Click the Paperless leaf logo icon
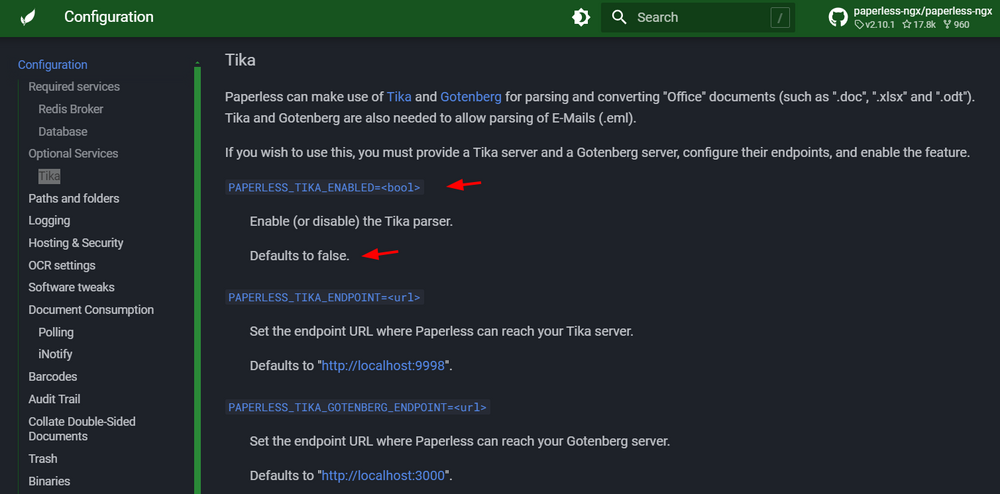 27,17
